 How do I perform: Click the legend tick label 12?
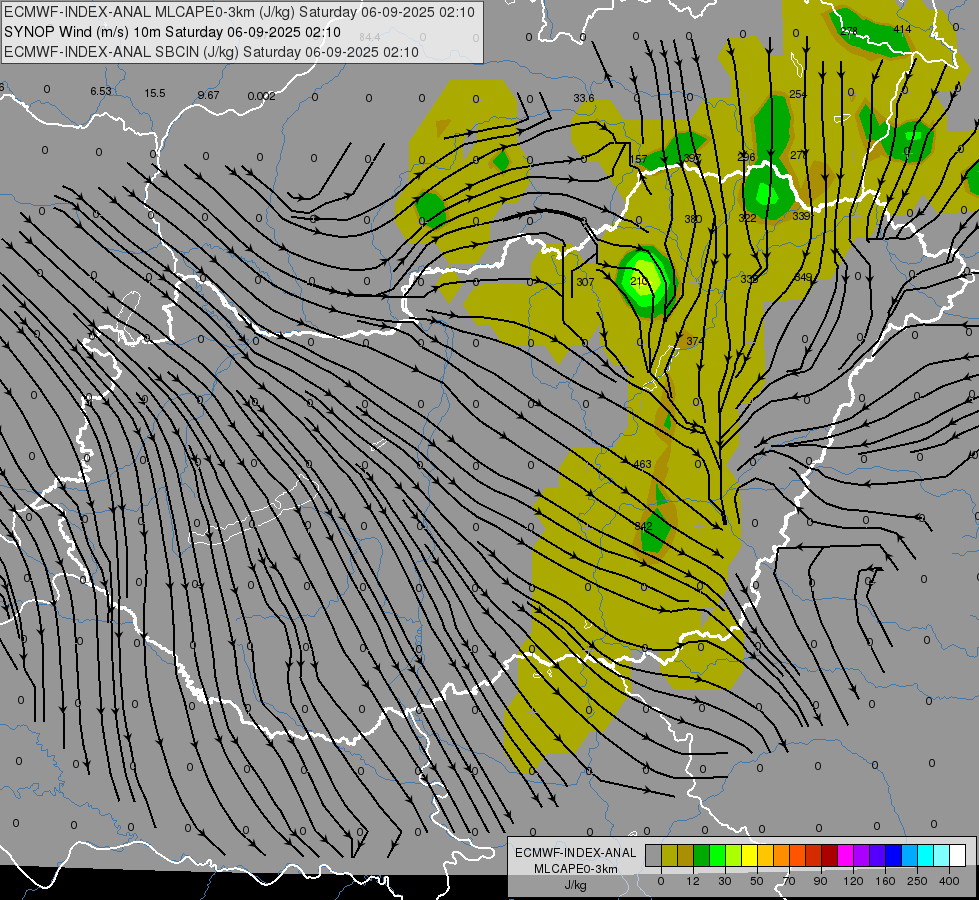pyautogui.click(x=693, y=881)
